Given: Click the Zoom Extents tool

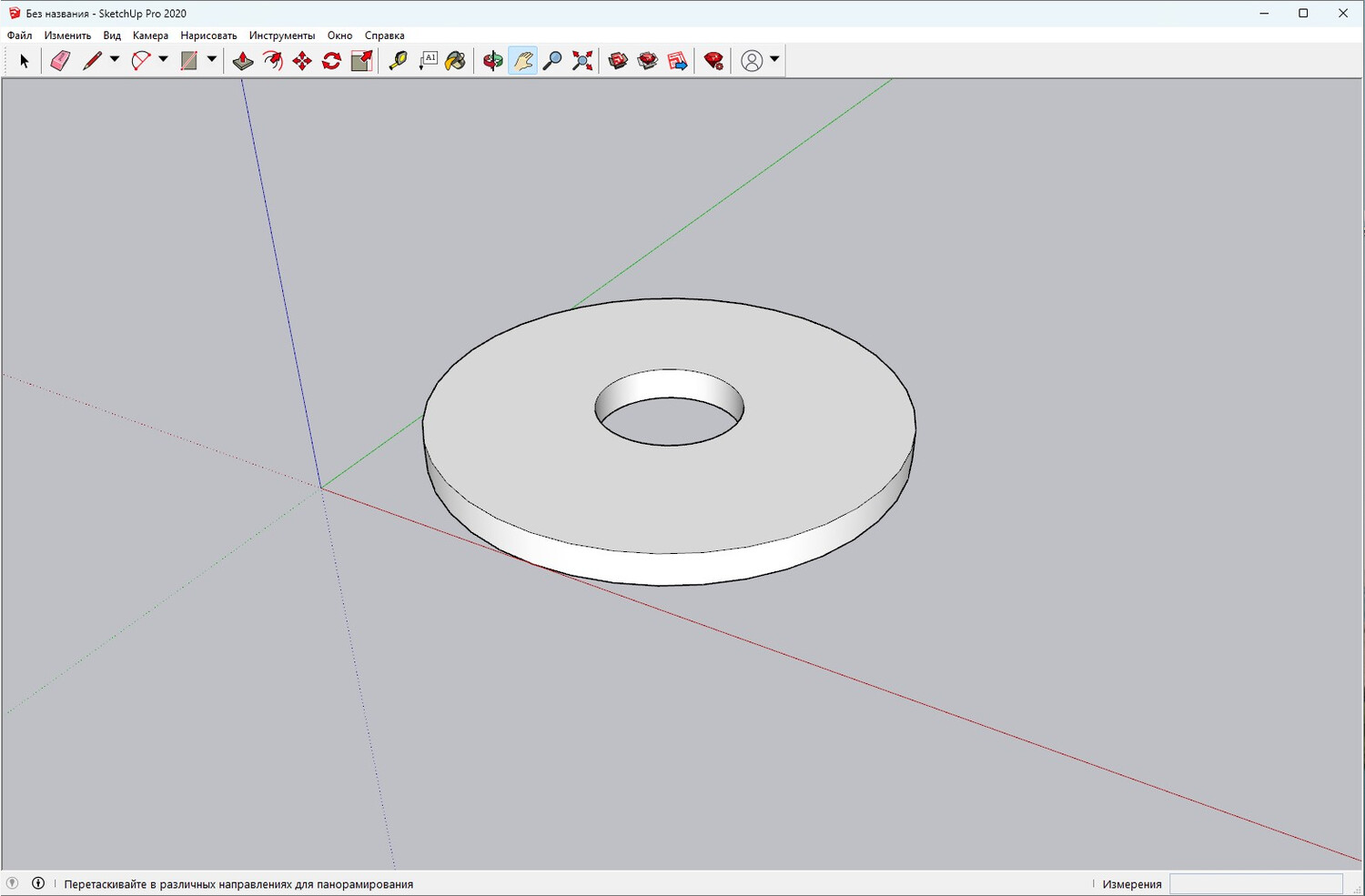Looking at the screenshot, I should [x=582, y=61].
